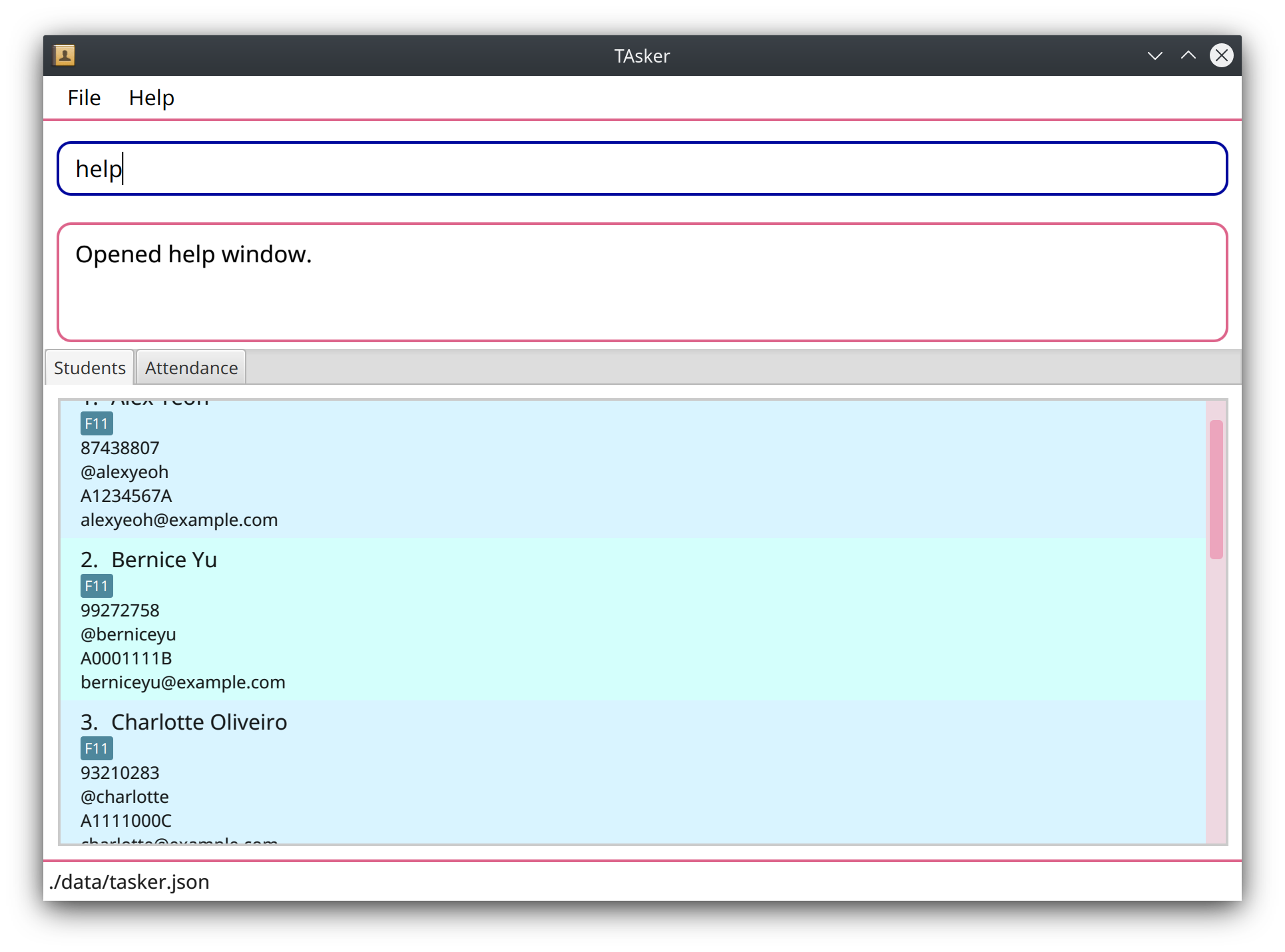Click the scrollbar track below the thumb
This screenshot has height=952, width=1285.
(x=1216, y=699)
